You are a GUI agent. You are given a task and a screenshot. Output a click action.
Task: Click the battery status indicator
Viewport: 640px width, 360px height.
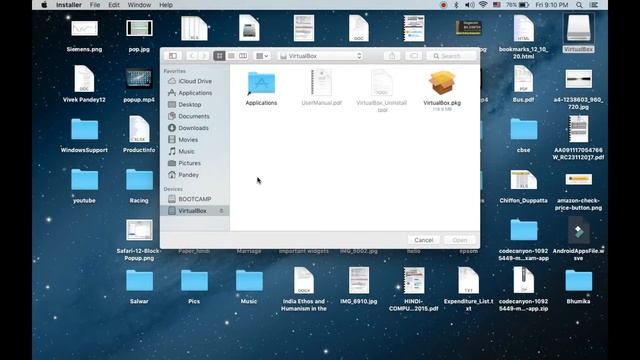point(518,5)
